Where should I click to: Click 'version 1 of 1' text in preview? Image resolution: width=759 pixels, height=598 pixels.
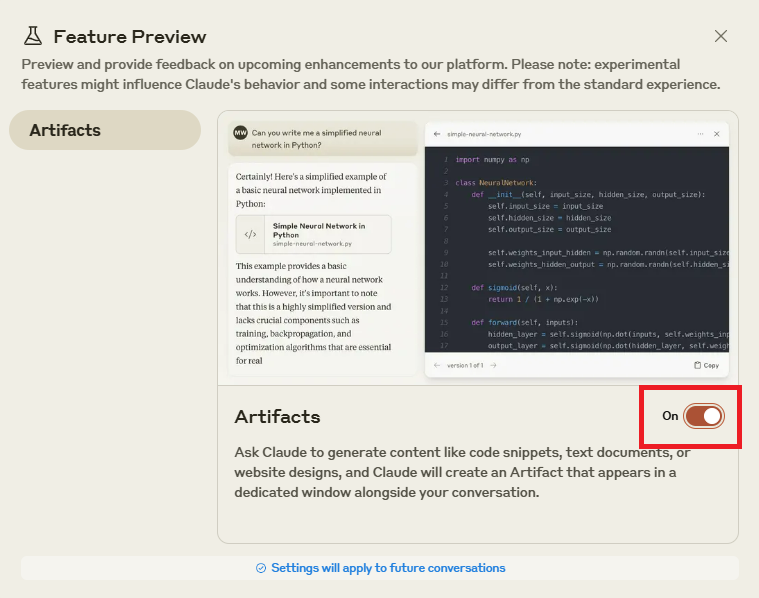tap(465, 366)
